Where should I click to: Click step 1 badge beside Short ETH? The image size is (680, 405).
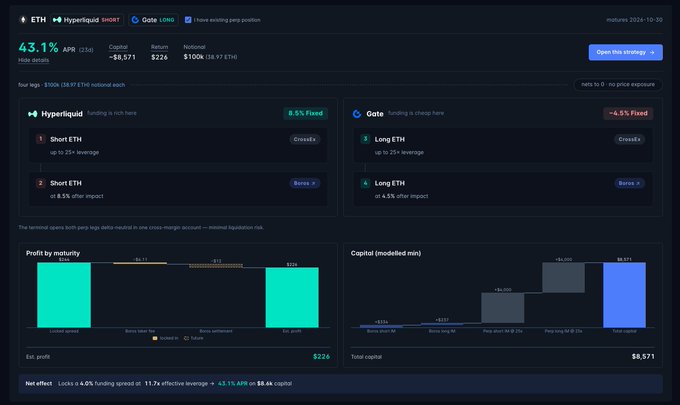(40, 139)
